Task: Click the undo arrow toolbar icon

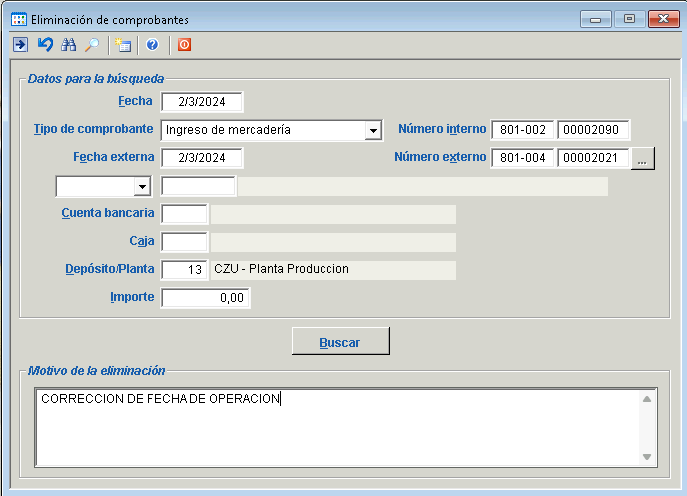Action: tap(45, 45)
